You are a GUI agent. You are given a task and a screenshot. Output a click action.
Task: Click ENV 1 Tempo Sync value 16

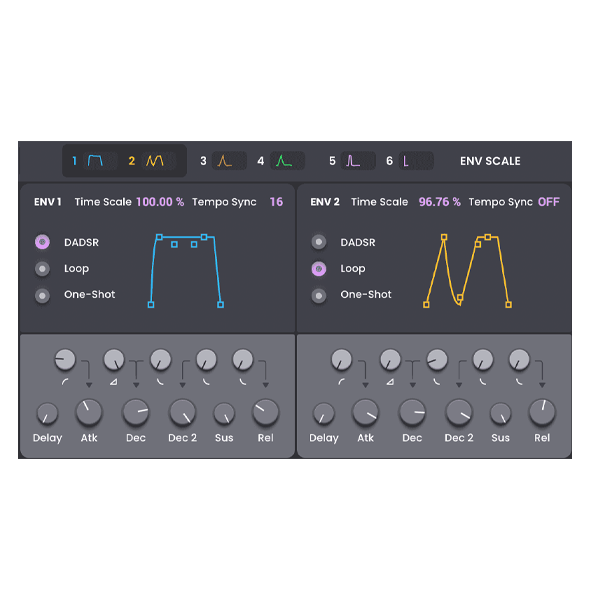276,202
